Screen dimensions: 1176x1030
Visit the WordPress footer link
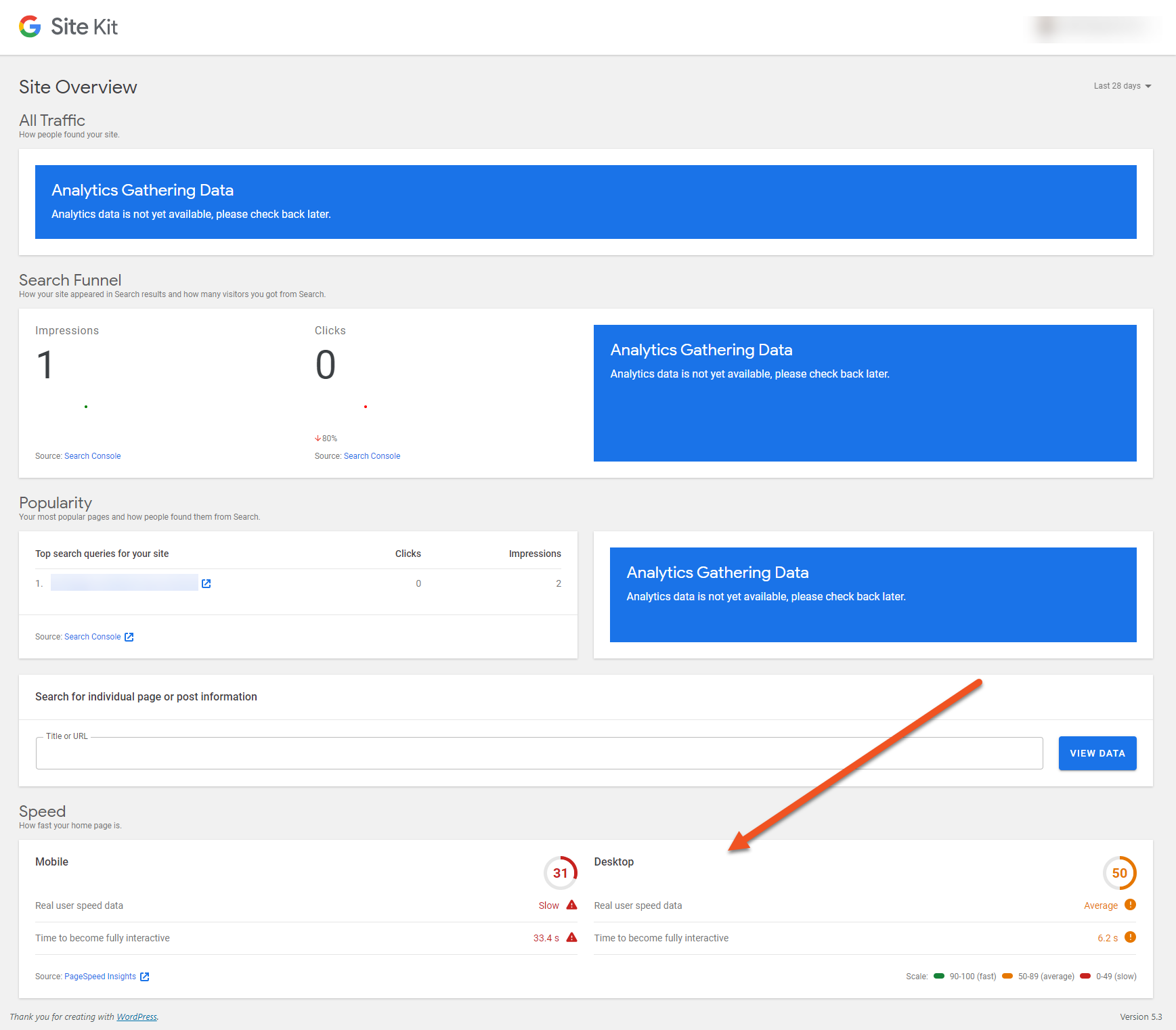[137, 1016]
